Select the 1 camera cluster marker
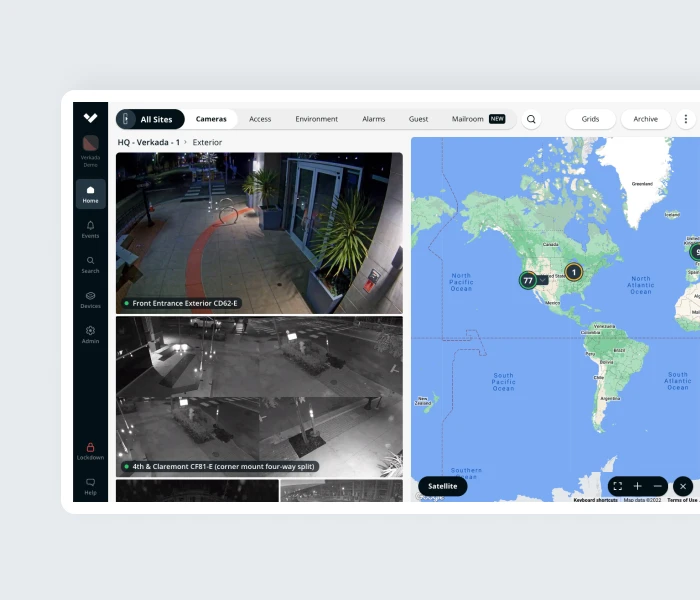The image size is (700, 600). coord(574,272)
